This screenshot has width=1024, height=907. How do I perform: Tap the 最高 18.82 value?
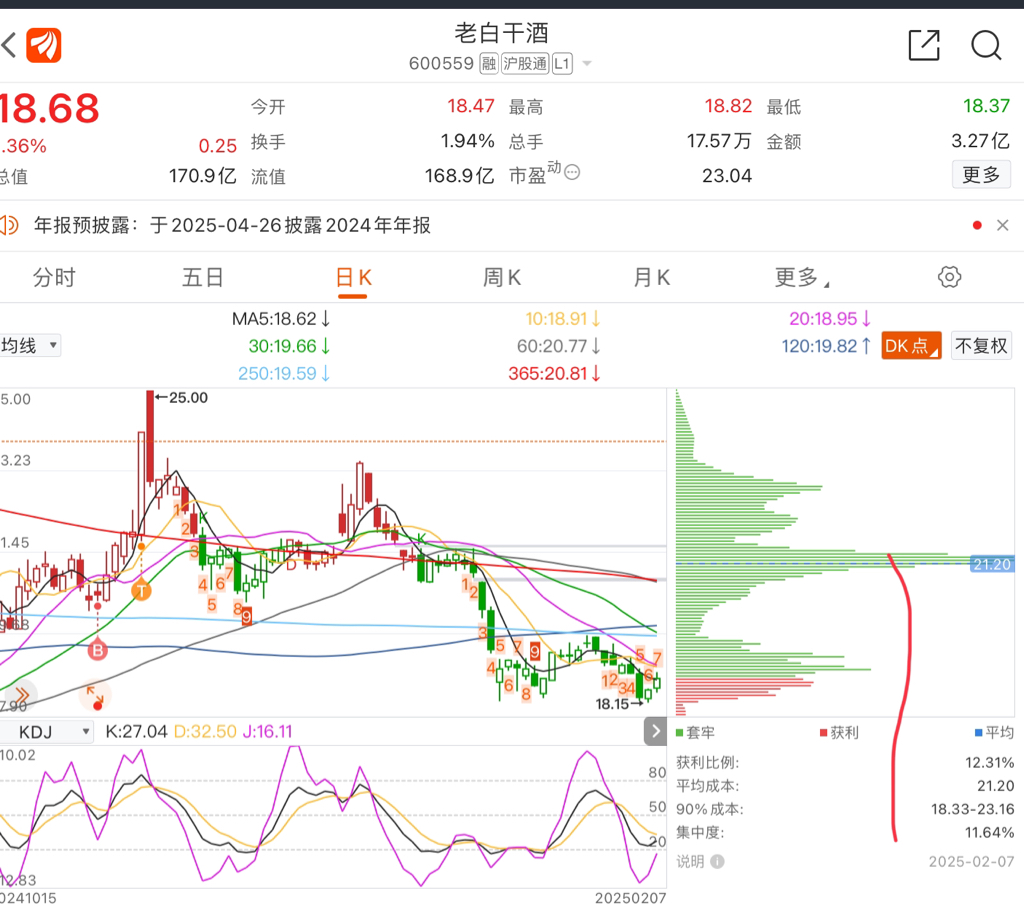728,106
